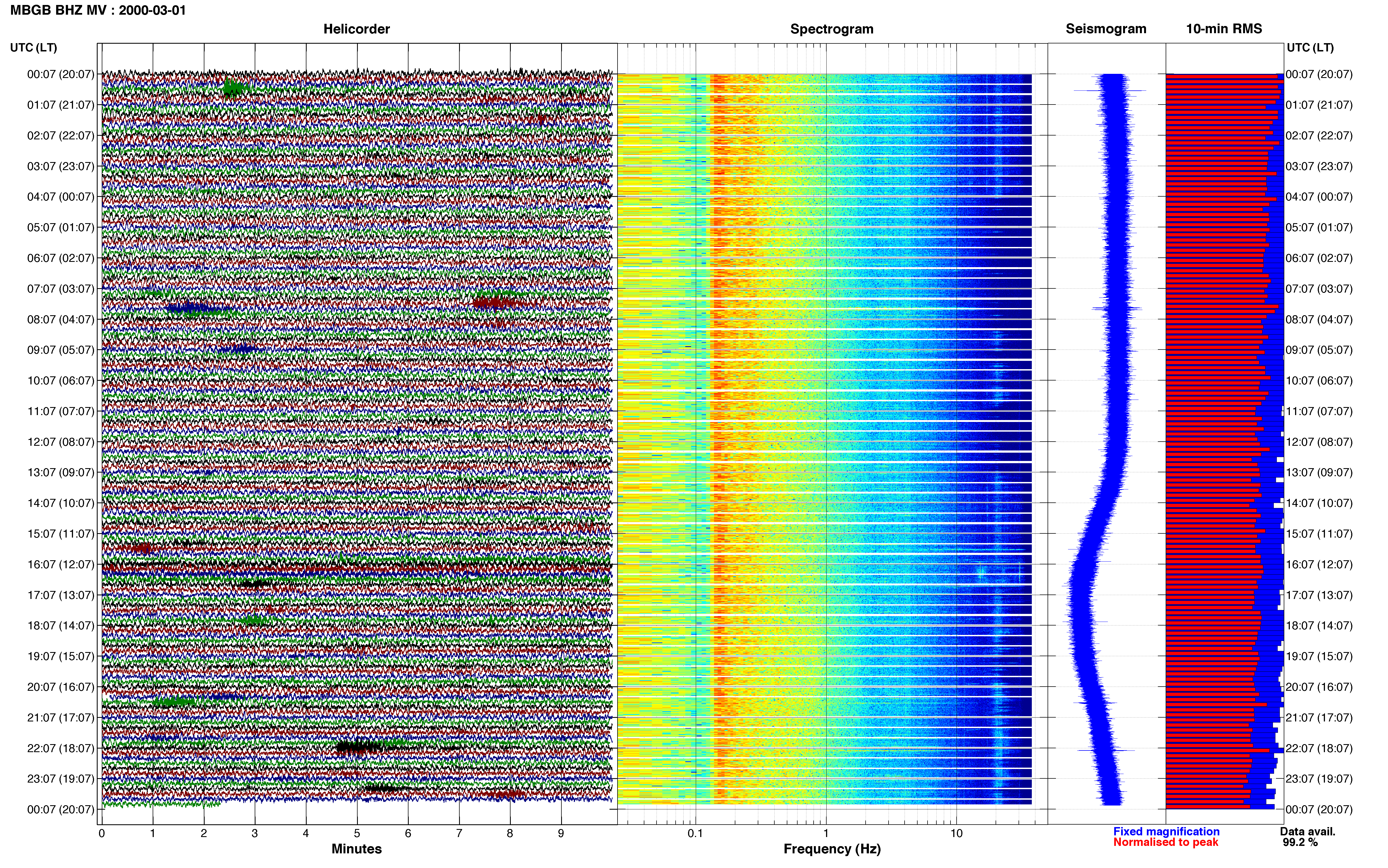Click the UTC (LT) label beside the Helicorder

point(33,48)
